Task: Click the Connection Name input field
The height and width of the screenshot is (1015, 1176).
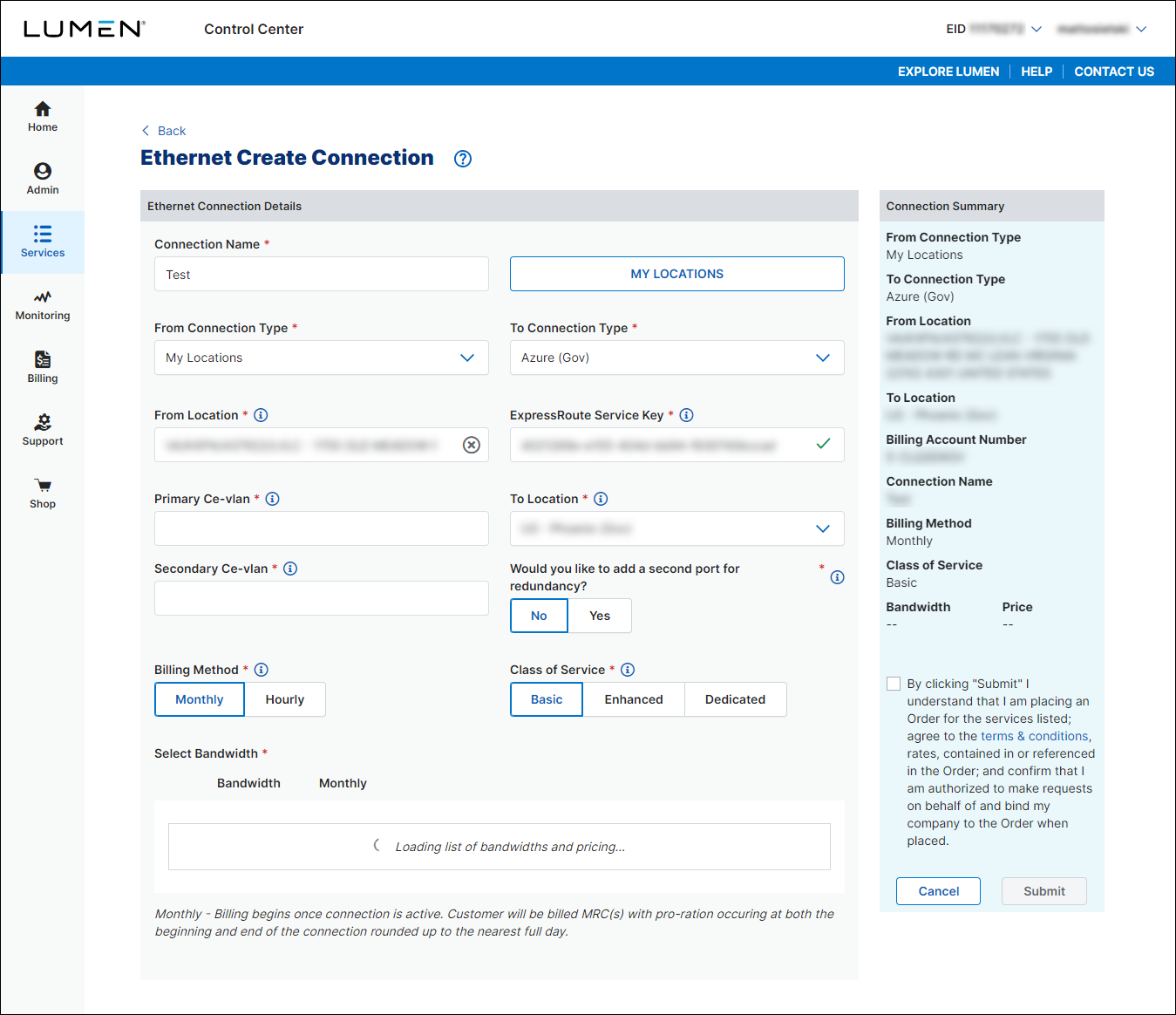Action: (322, 274)
